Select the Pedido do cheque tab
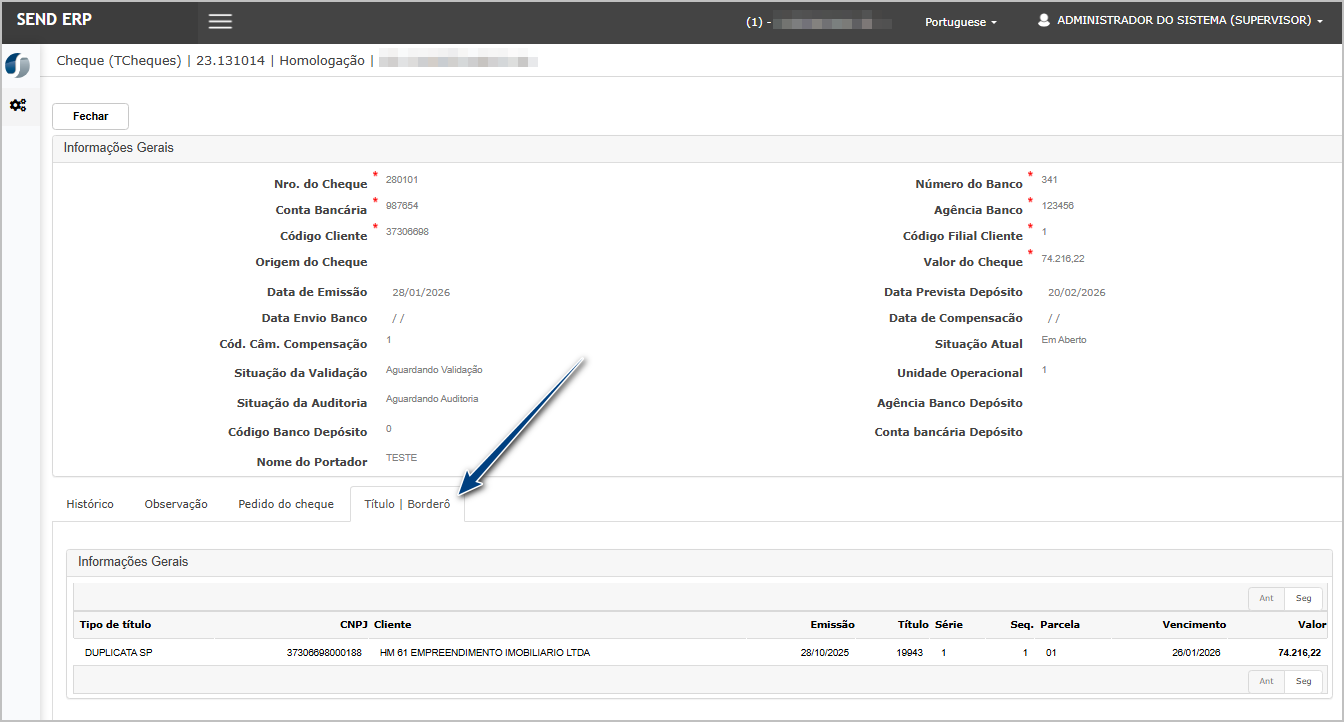The height and width of the screenshot is (722, 1344). [286, 504]
